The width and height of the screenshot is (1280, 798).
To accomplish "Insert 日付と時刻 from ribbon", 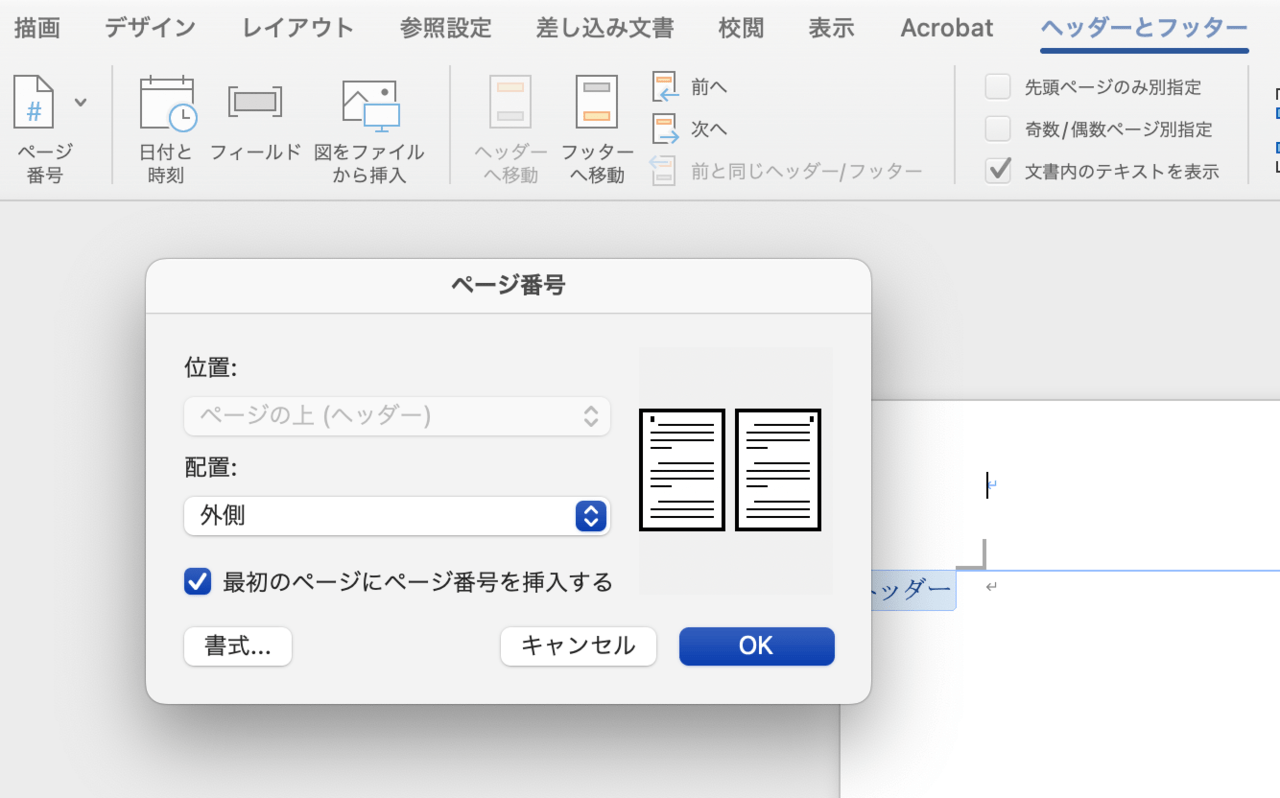I will (166, 131).
